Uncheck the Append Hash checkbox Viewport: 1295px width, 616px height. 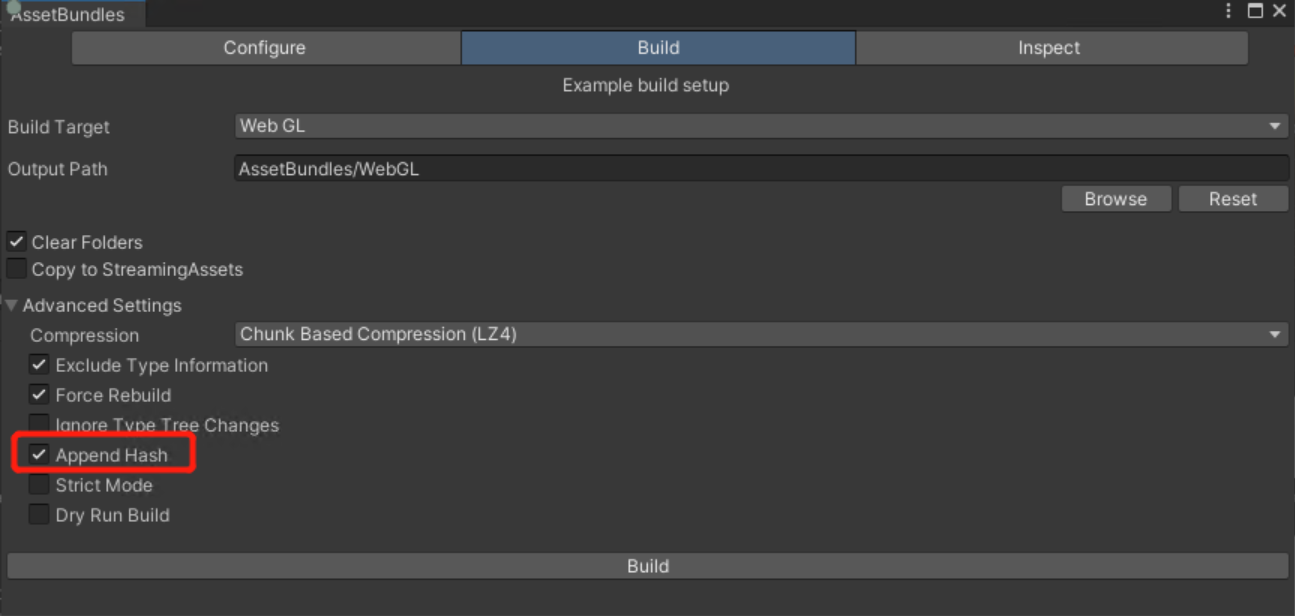[39, 455]
